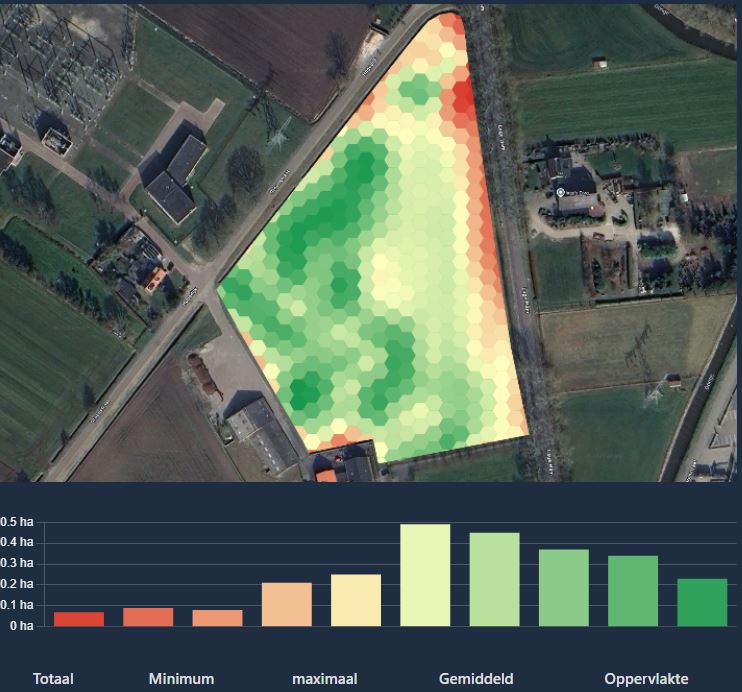Select the medium green ninth histogram bar
This screenshot has height=692, width=742.
[x=633, y=591]
